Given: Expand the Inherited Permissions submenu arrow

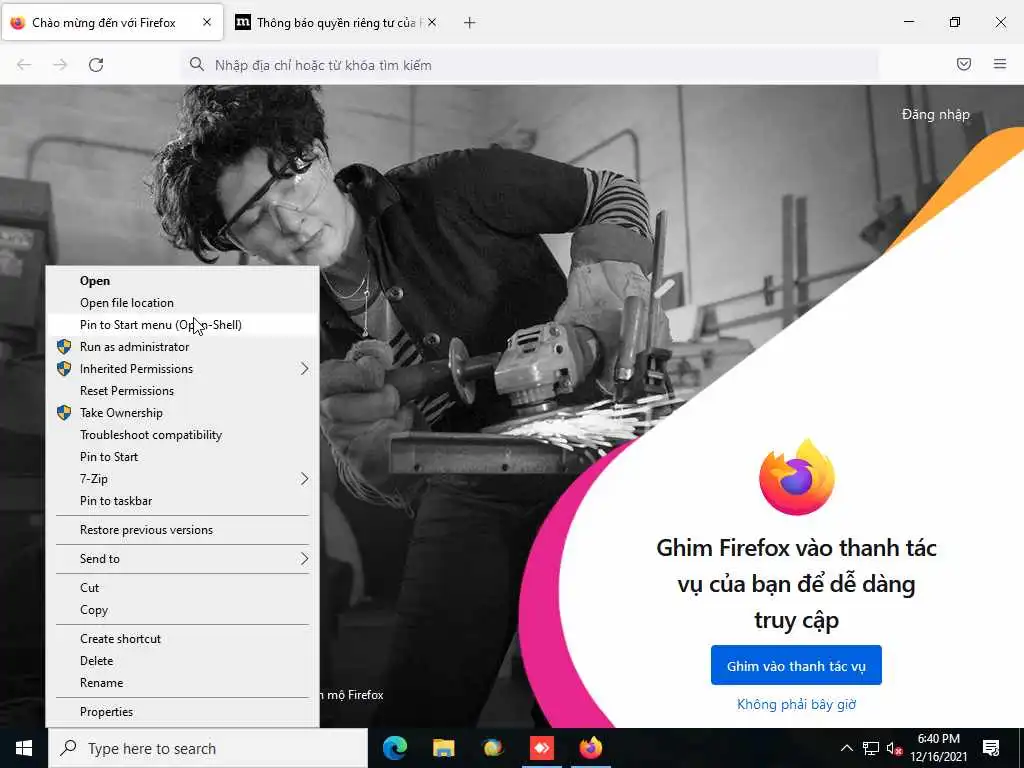Looking at the screenshot, I should (304, 369).
